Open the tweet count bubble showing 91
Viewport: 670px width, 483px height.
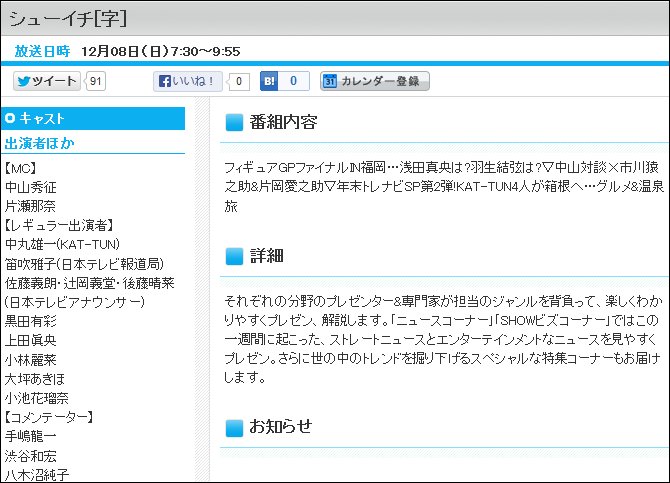(x=96, y=81)
